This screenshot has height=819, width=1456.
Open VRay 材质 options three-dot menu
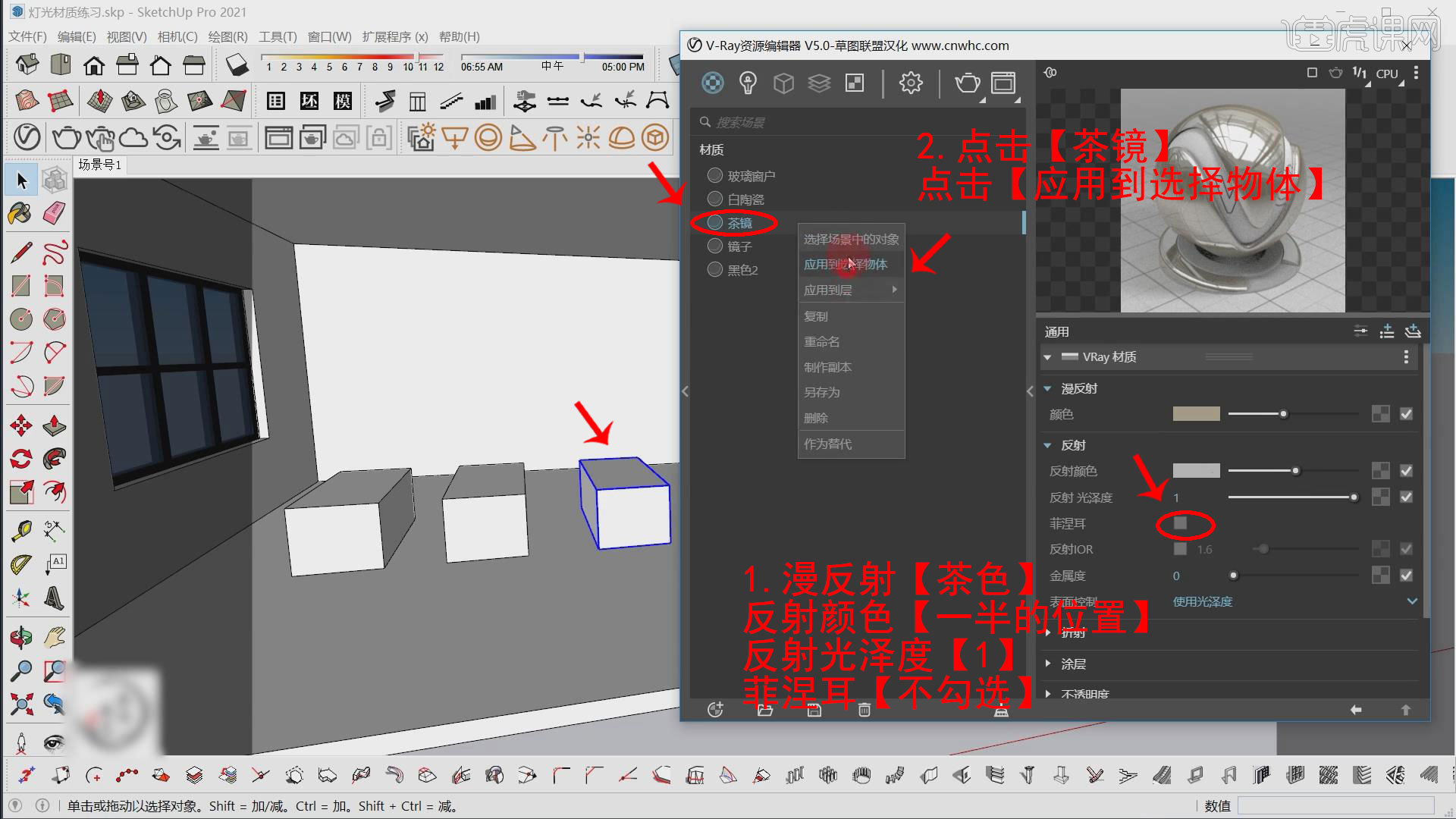coord(1406,357)
